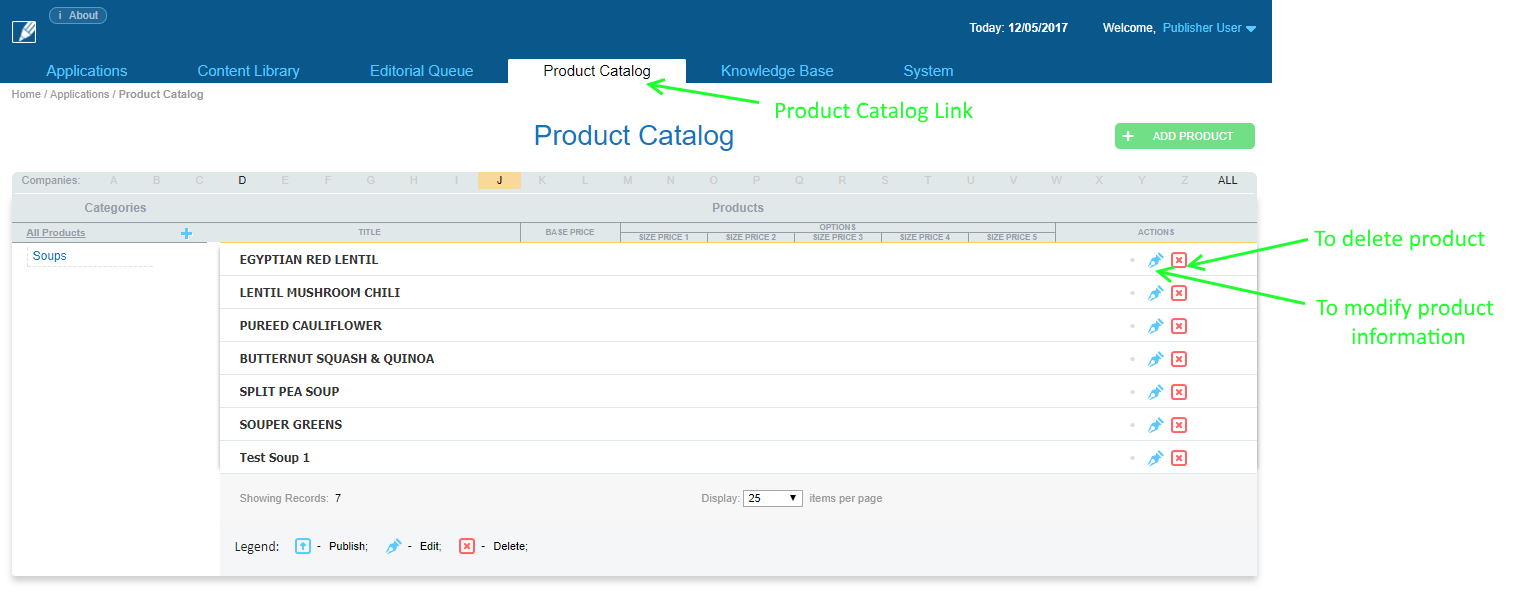Open the System tab
The height and width of the screenshot is (599, 1517).
(x=928, y=71)
